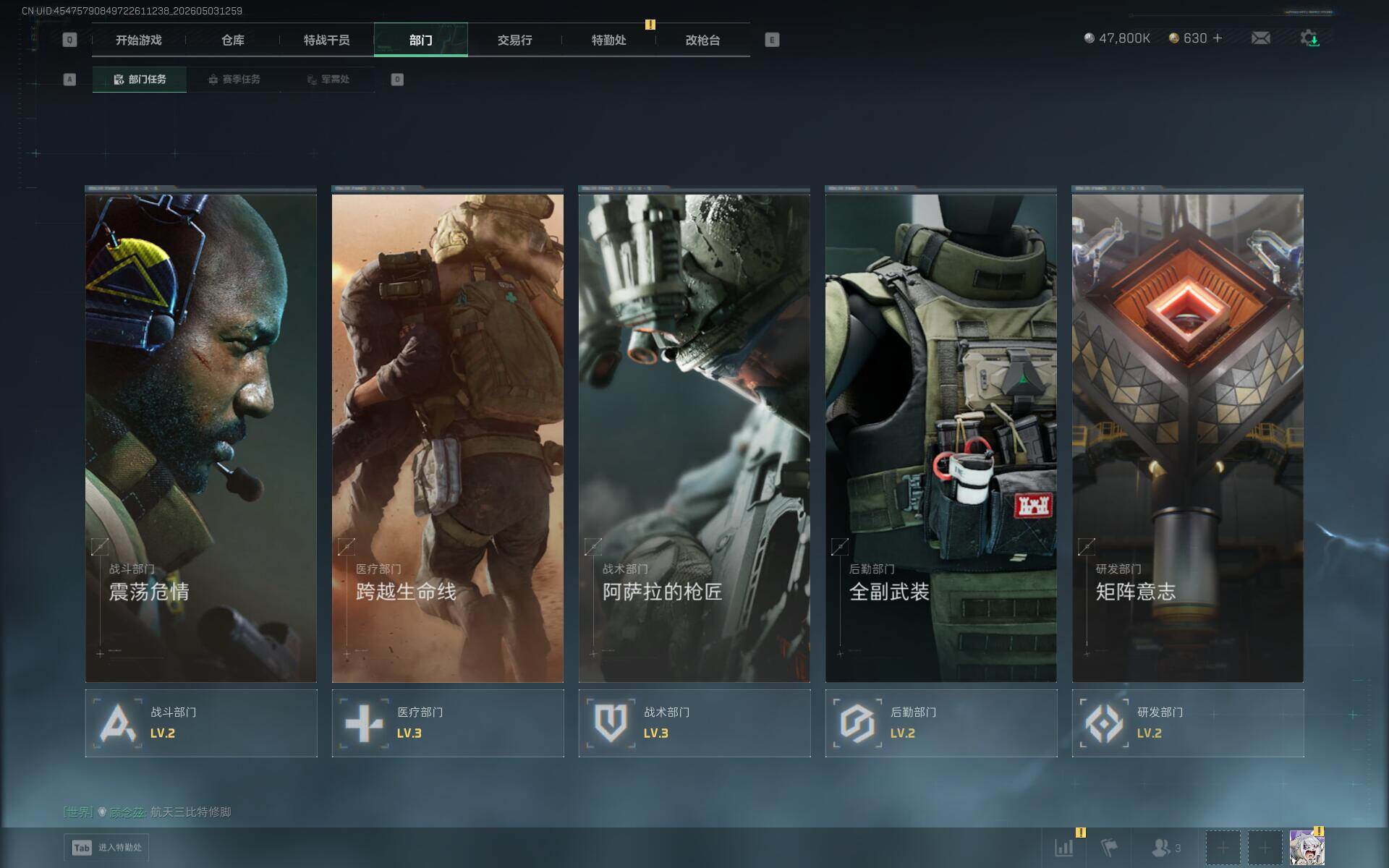
Task: Click the D key hint icon
Action: click(x=397, y=80)
